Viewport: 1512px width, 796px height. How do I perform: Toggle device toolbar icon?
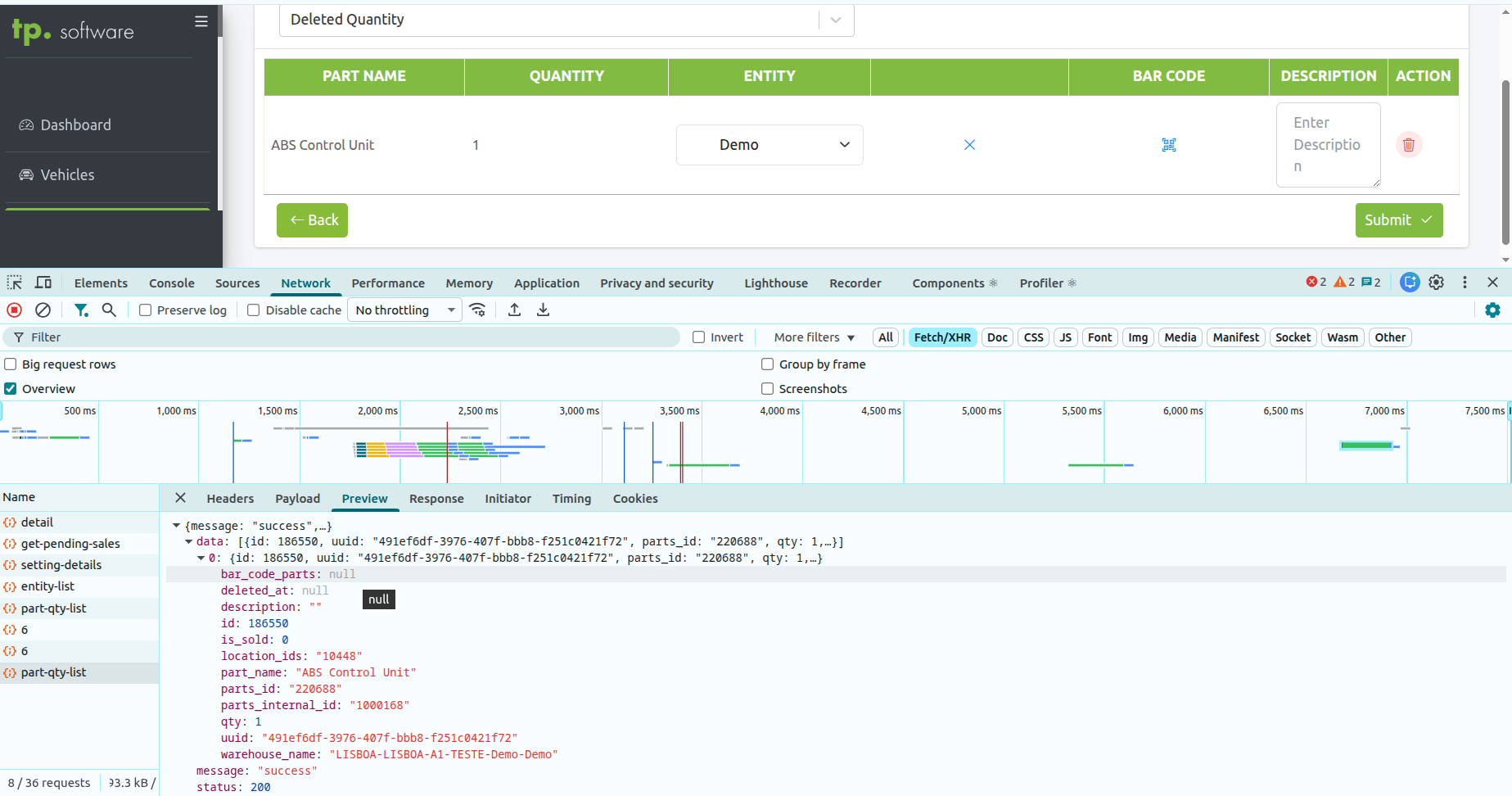[x=43, y=283]
